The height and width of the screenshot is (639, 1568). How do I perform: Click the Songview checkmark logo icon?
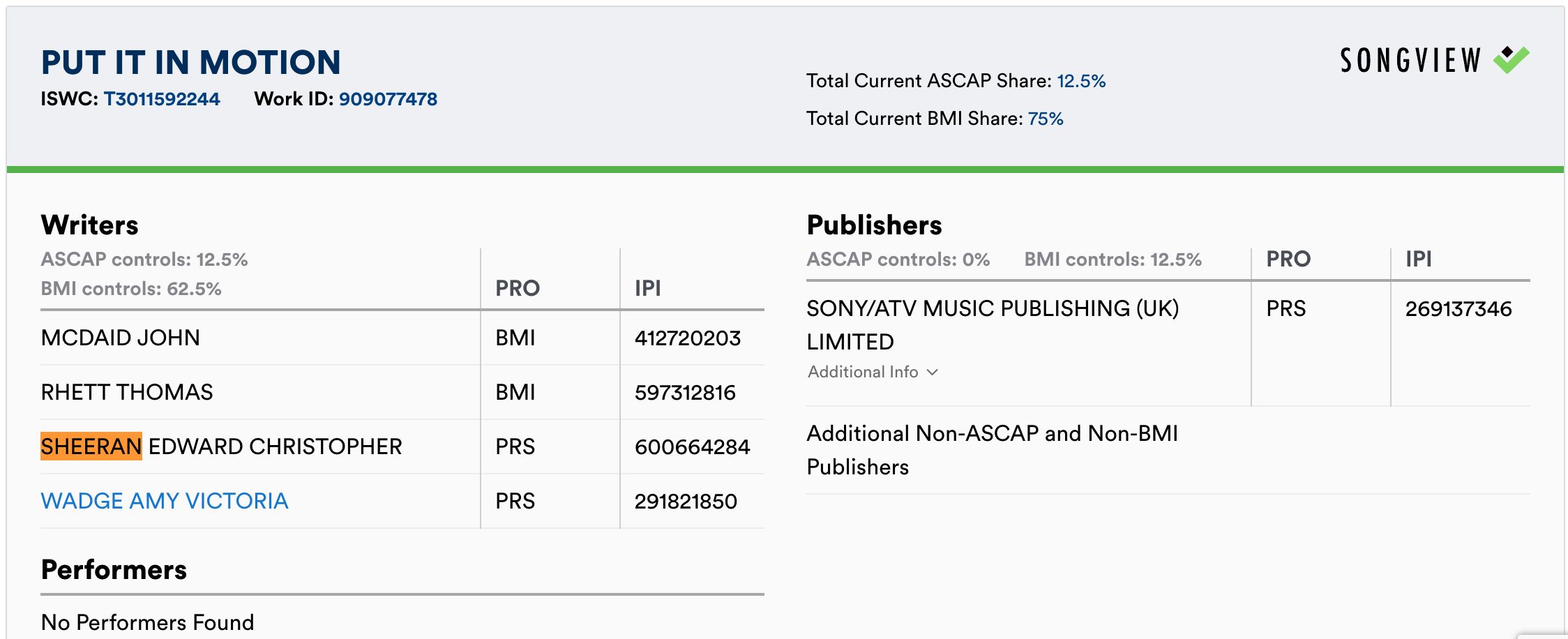1512,60
